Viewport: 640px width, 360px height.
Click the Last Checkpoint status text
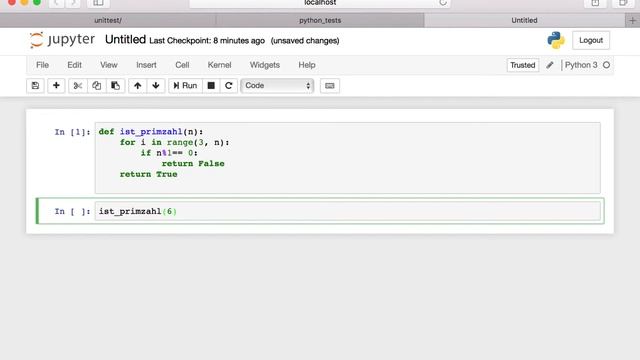click(207, 41)
